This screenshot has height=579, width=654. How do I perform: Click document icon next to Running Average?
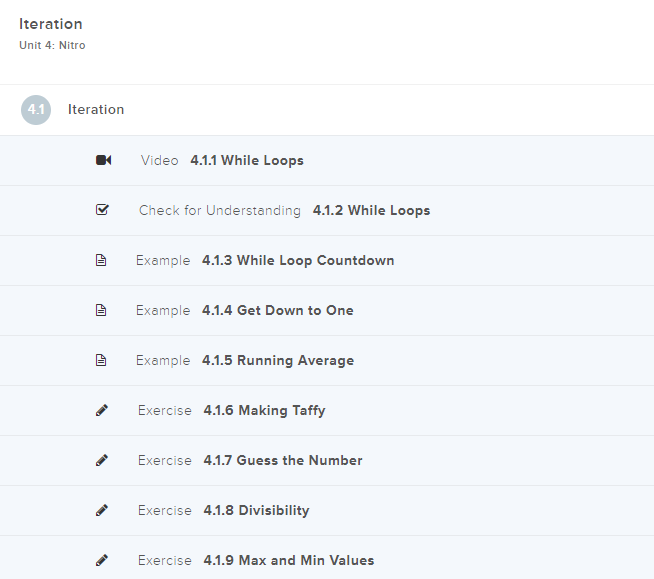point(101,360)
